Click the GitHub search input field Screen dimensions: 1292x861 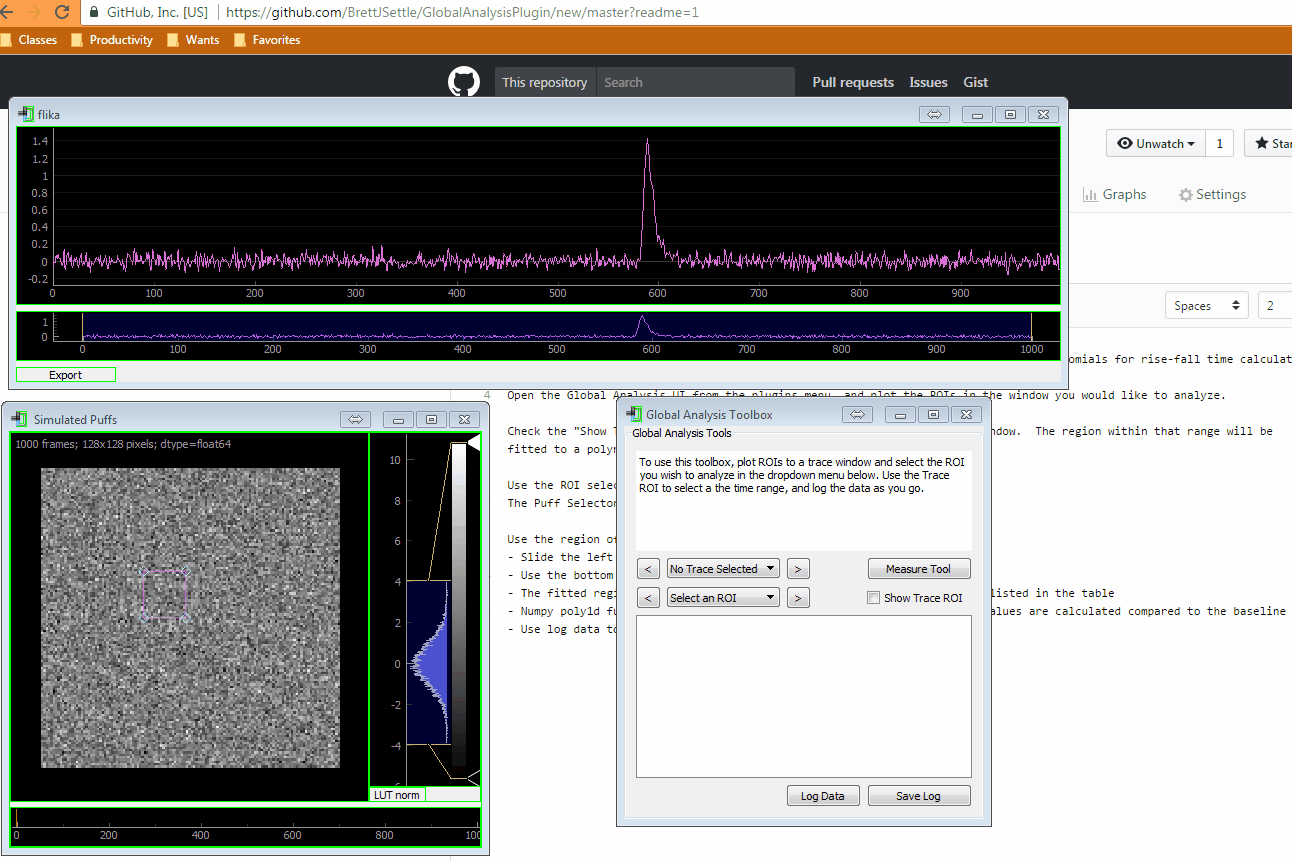click(x=696, y=82)
